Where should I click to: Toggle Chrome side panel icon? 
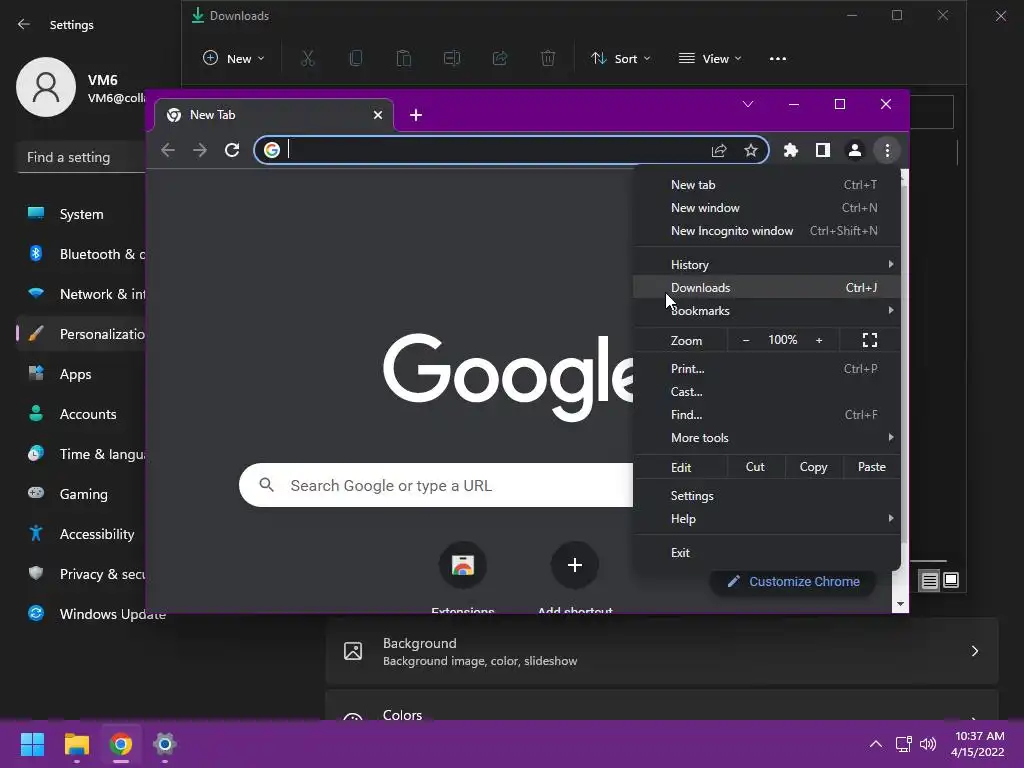(x=823, y=151)
